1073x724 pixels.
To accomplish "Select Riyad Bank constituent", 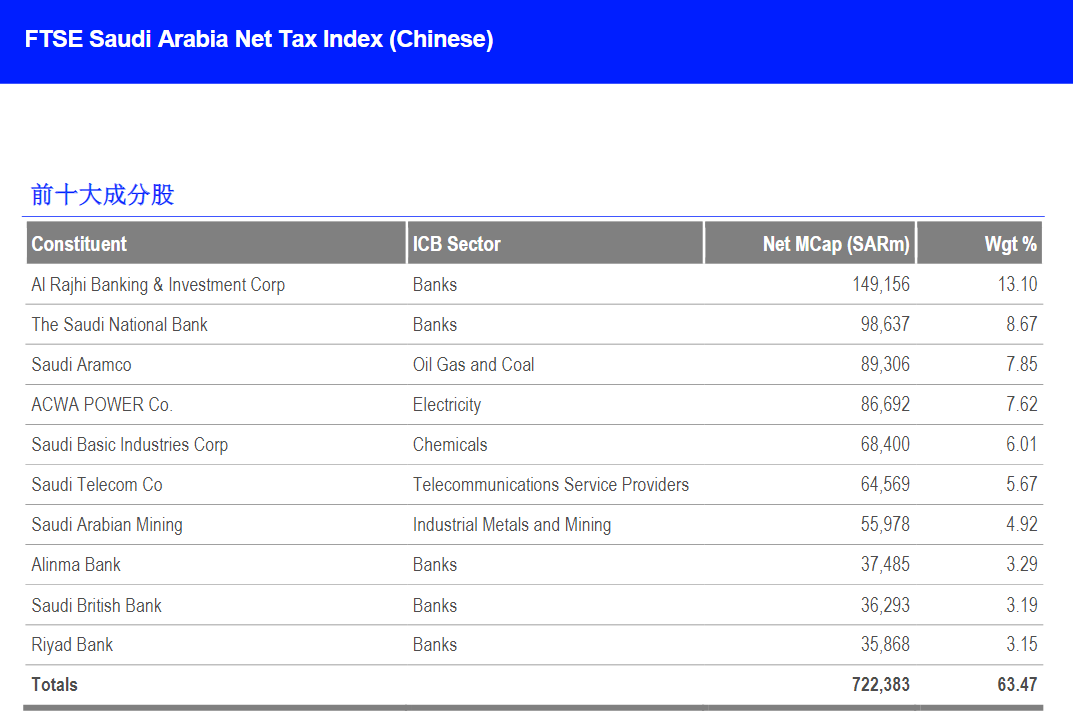I will (72, 645).
